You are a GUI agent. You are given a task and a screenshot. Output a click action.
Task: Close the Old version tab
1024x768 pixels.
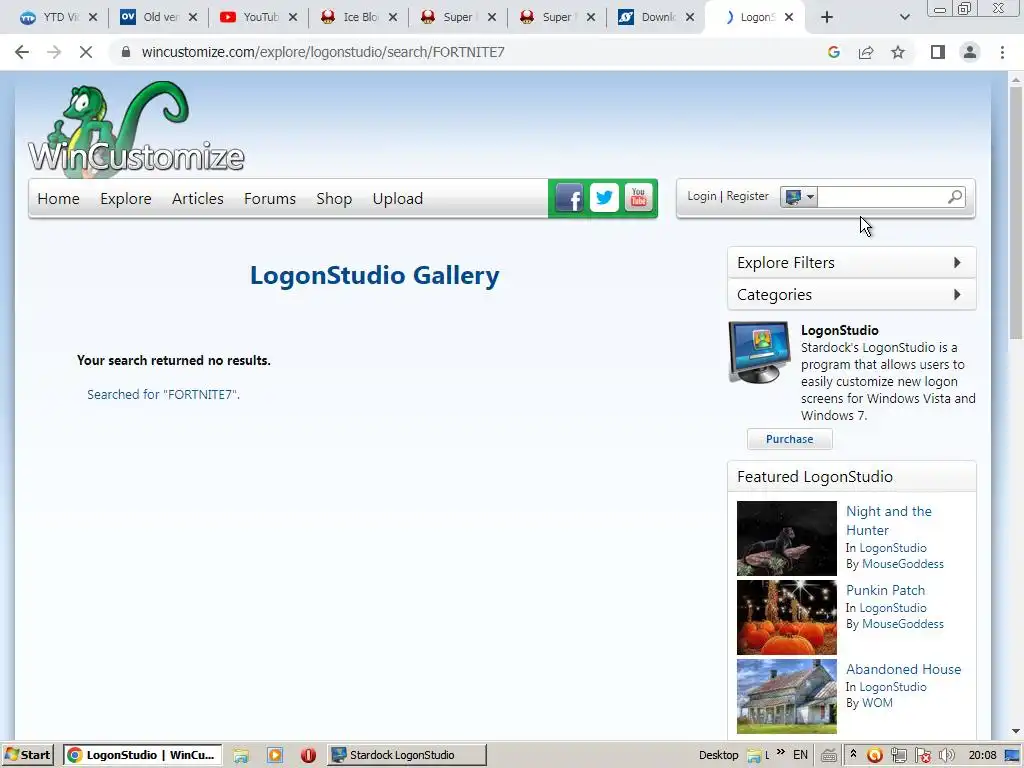coord(193,17)
